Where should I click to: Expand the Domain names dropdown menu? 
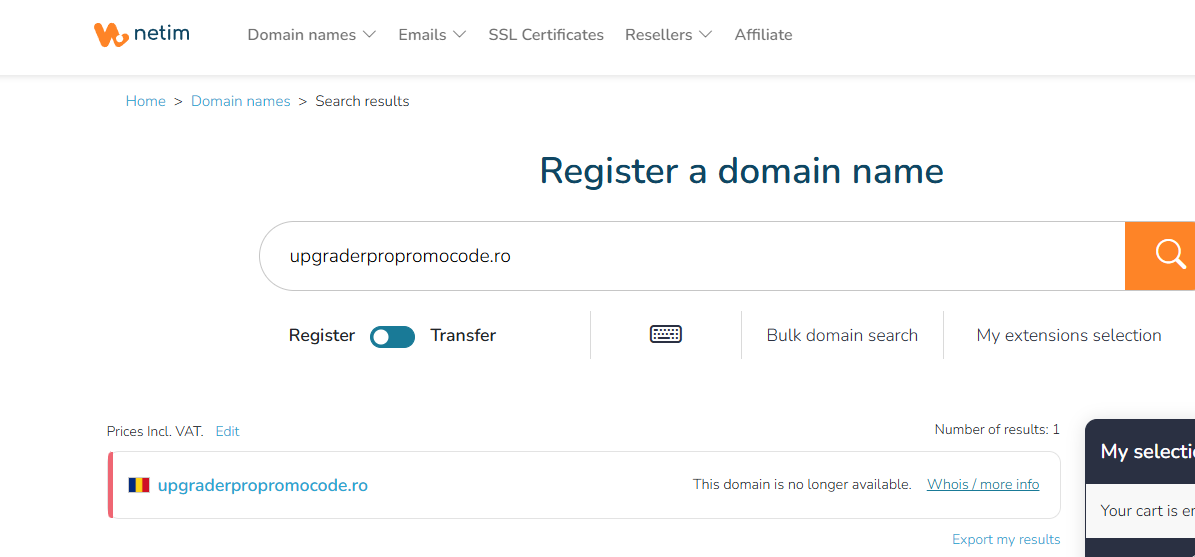(x=312, y=35)
